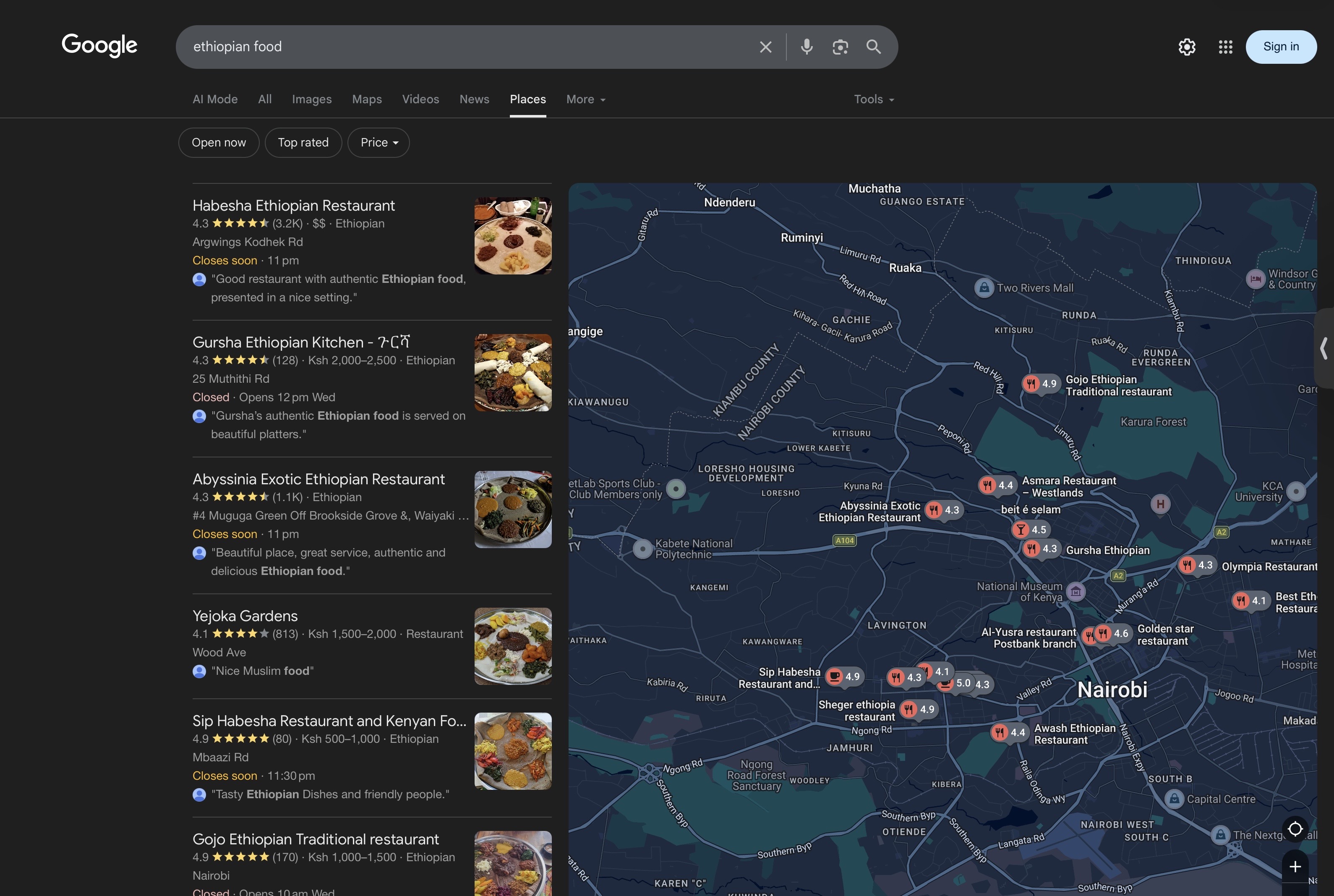
Task: Clear the search box text
Action: pyautogui.click(x=765, y=47)
